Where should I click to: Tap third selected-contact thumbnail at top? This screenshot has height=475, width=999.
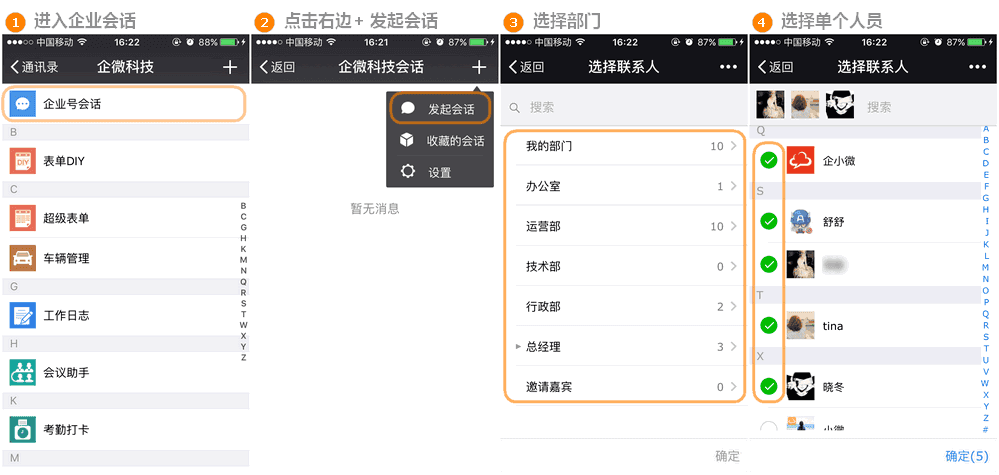[840, 104]
